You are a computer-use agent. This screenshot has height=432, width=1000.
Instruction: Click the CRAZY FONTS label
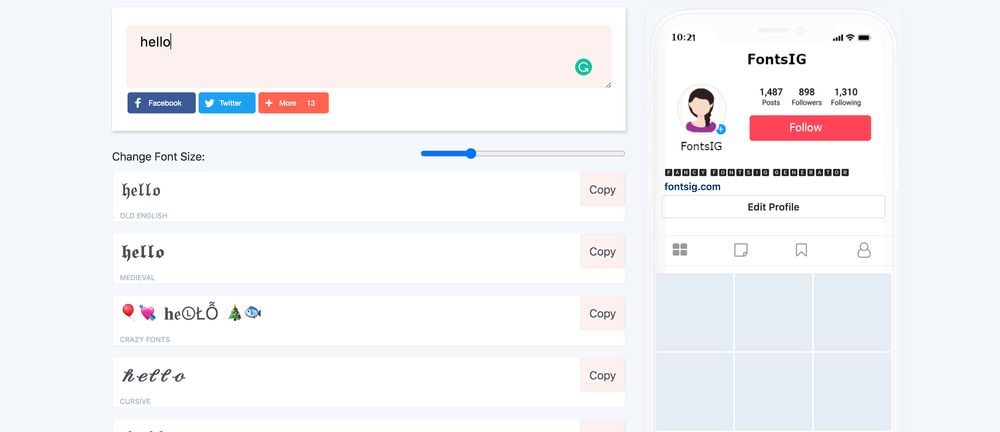click(145, 340)
